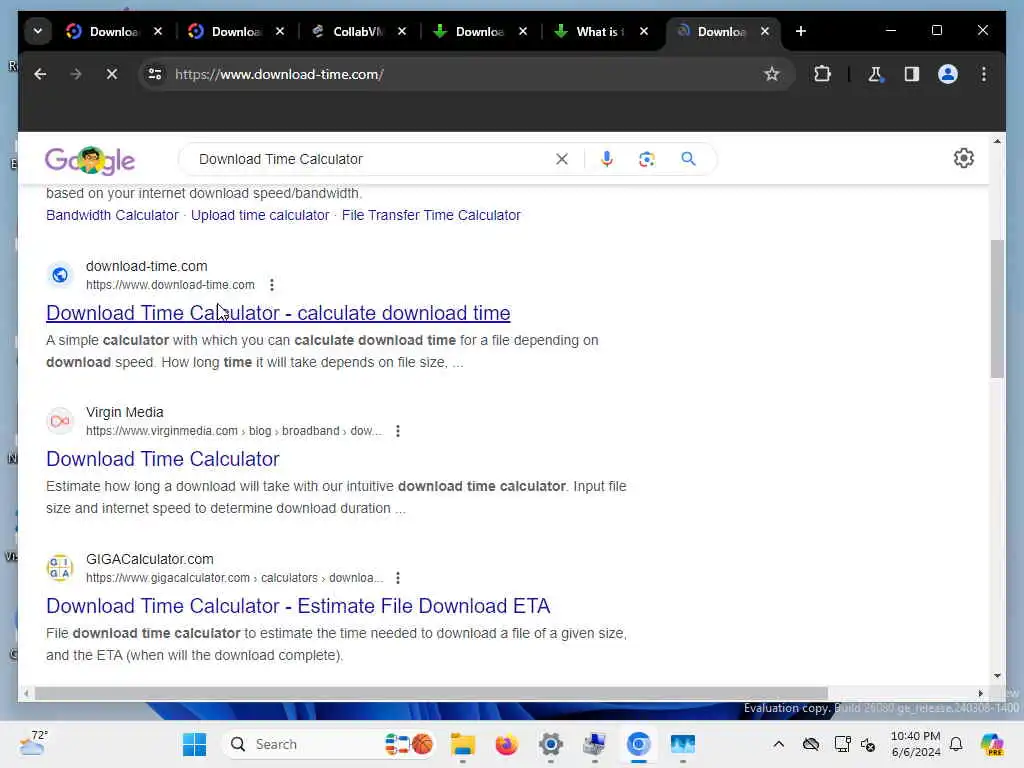Image resolution: width=1024 pixels, height=768 pixels.
Task: Click the scroll right arrow
Action: click(x=980, y=694)
